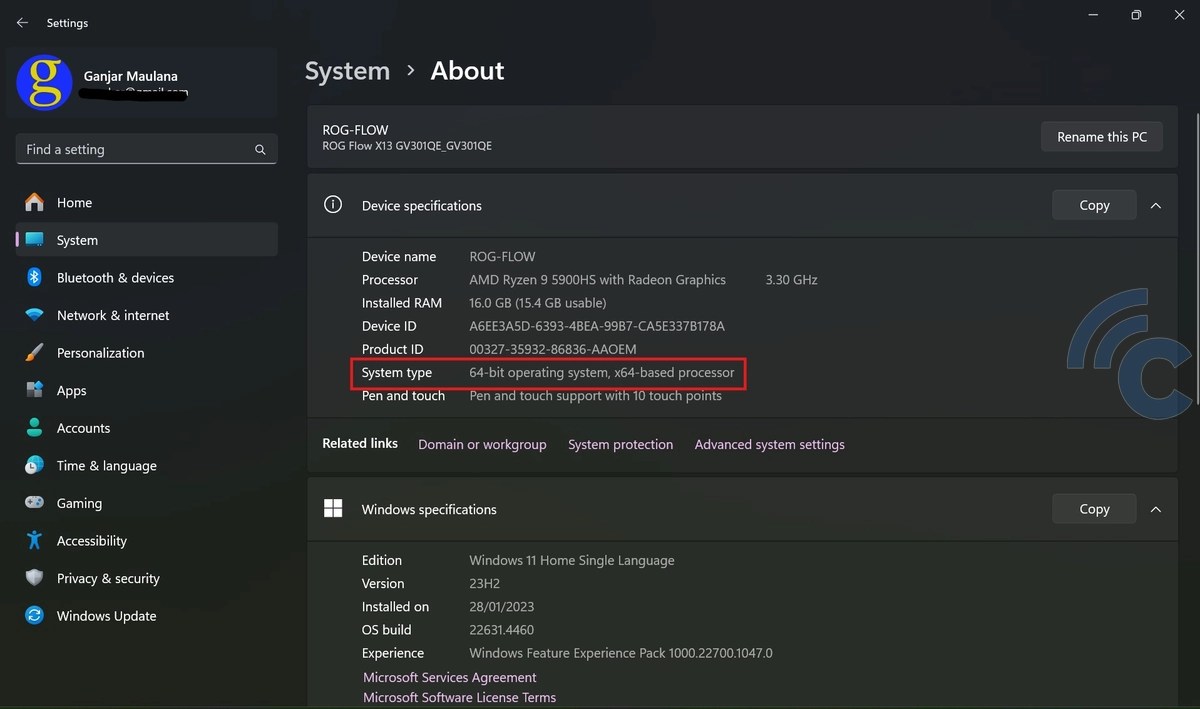Select Privacy & security menu item
Viewport: 1200px width, 709px height.
108,578
